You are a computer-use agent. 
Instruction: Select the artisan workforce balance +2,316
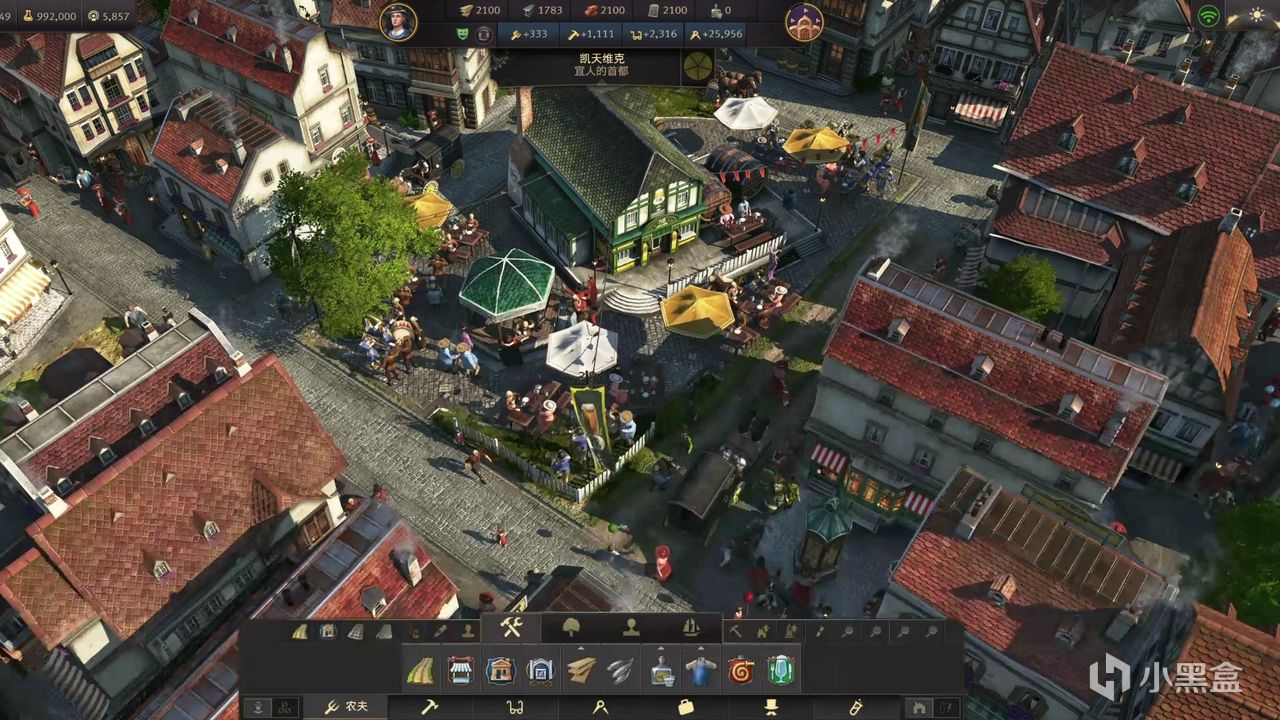coord(653,34)
